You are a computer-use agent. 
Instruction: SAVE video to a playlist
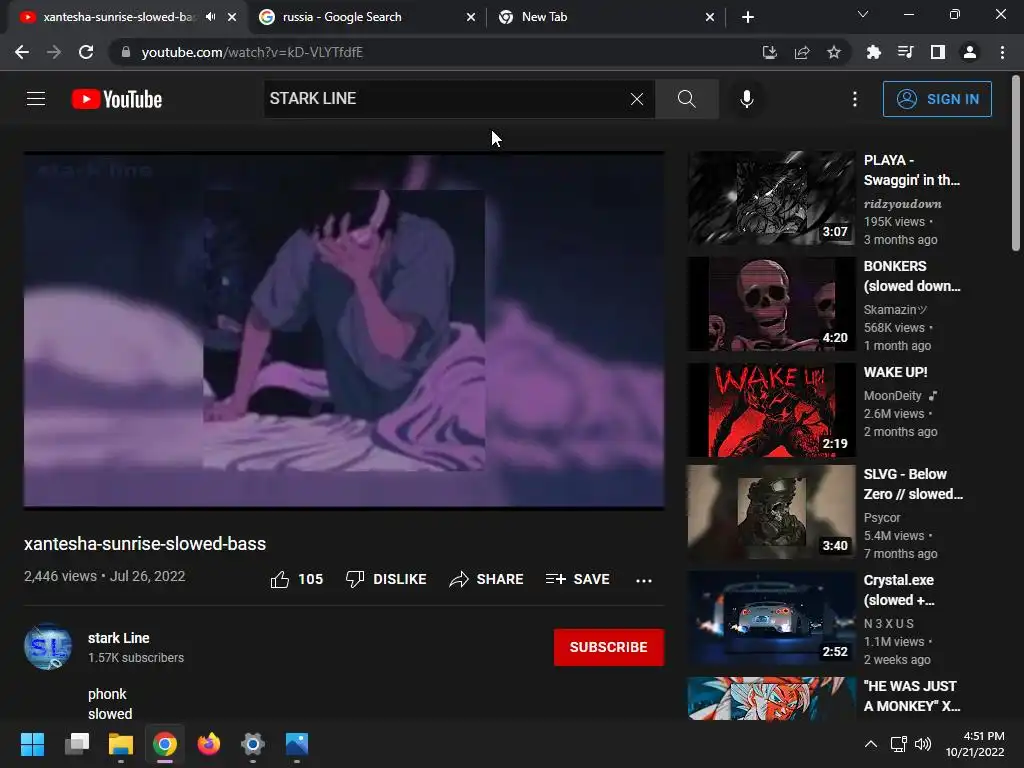point(577,579)
